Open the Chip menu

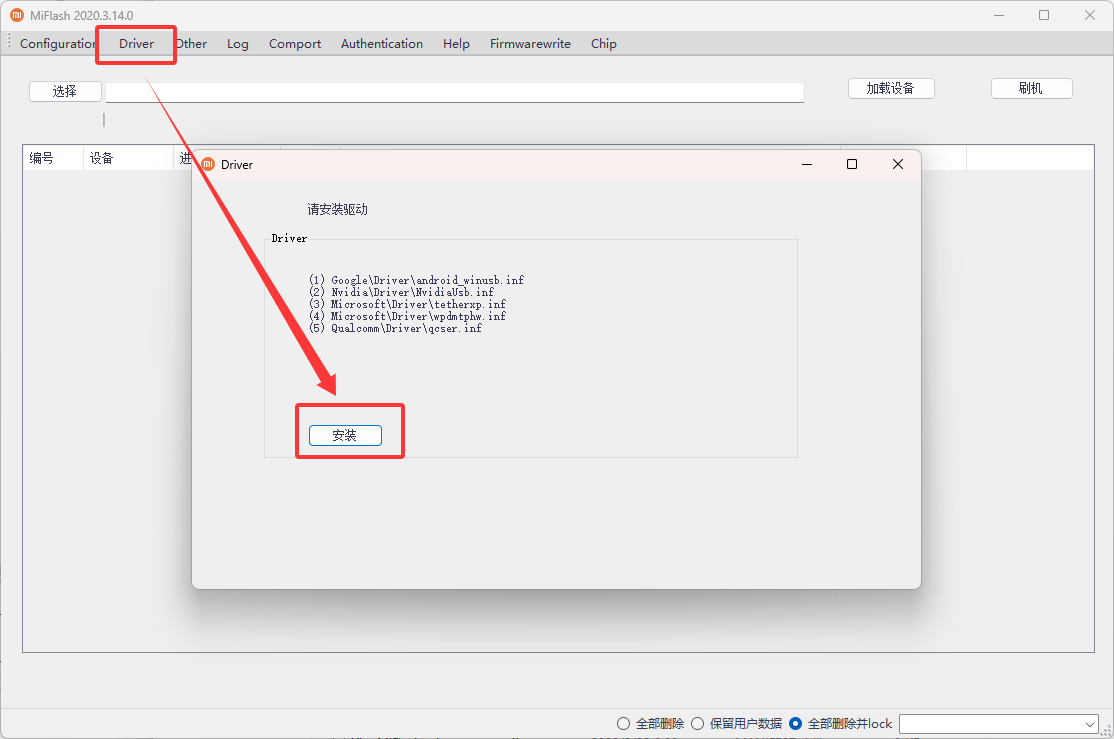coord(604,43)
